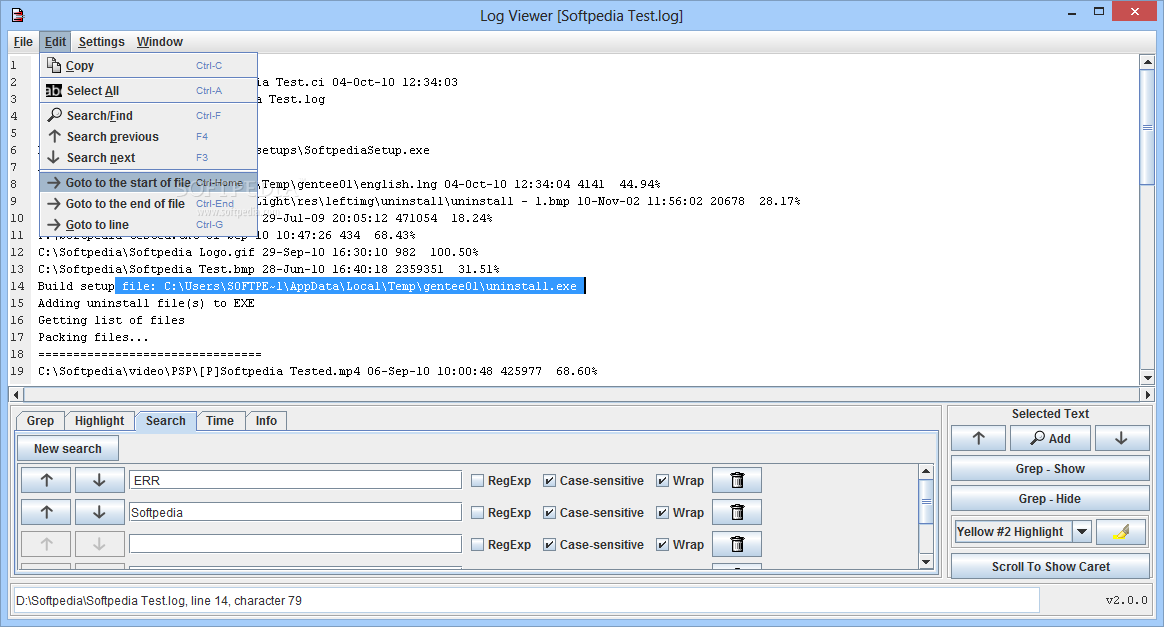The image size is (1164, 627).
Task: Select the Search tab
Action: point(166,421)
